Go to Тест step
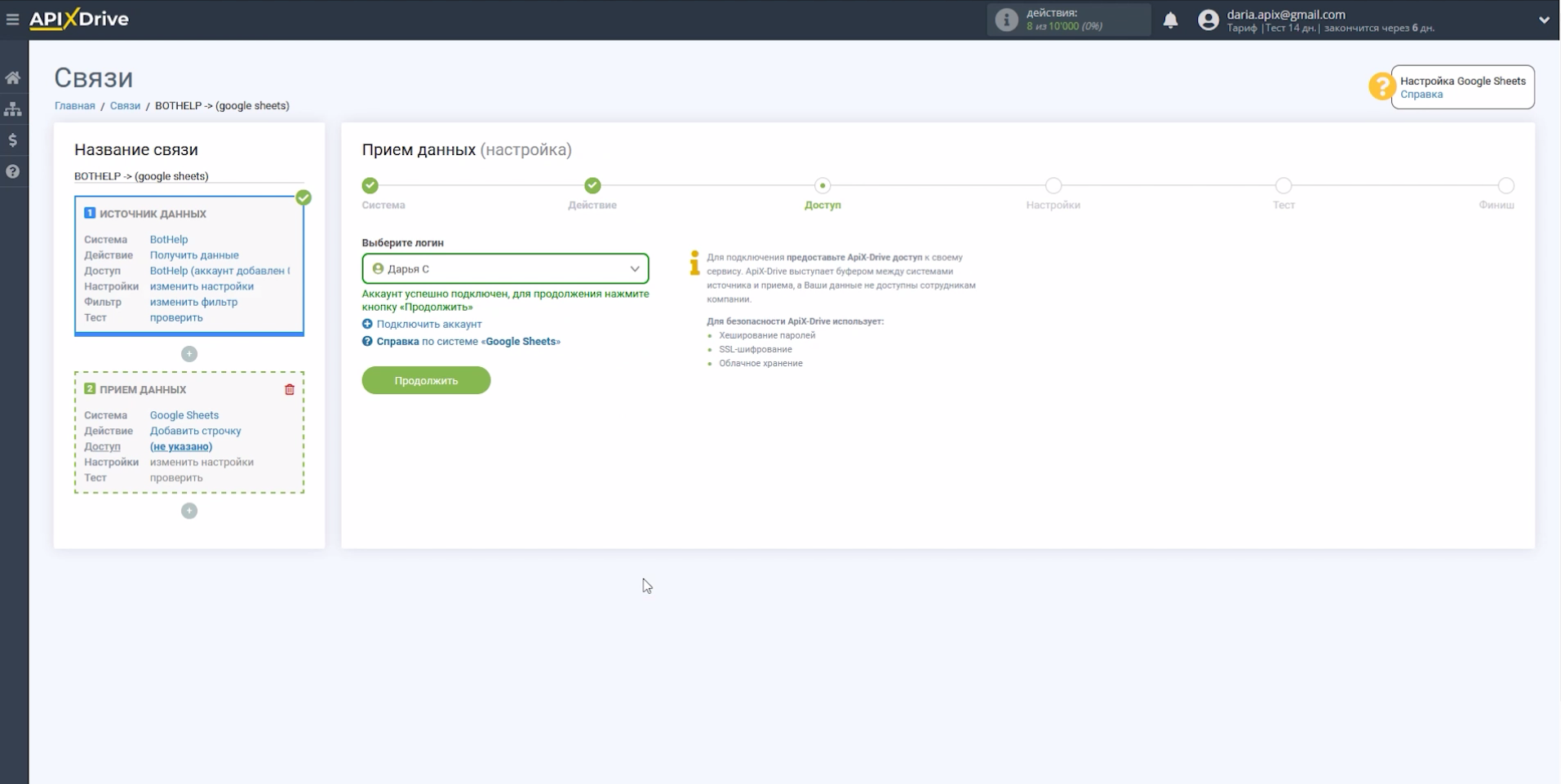 point(1284,186)
